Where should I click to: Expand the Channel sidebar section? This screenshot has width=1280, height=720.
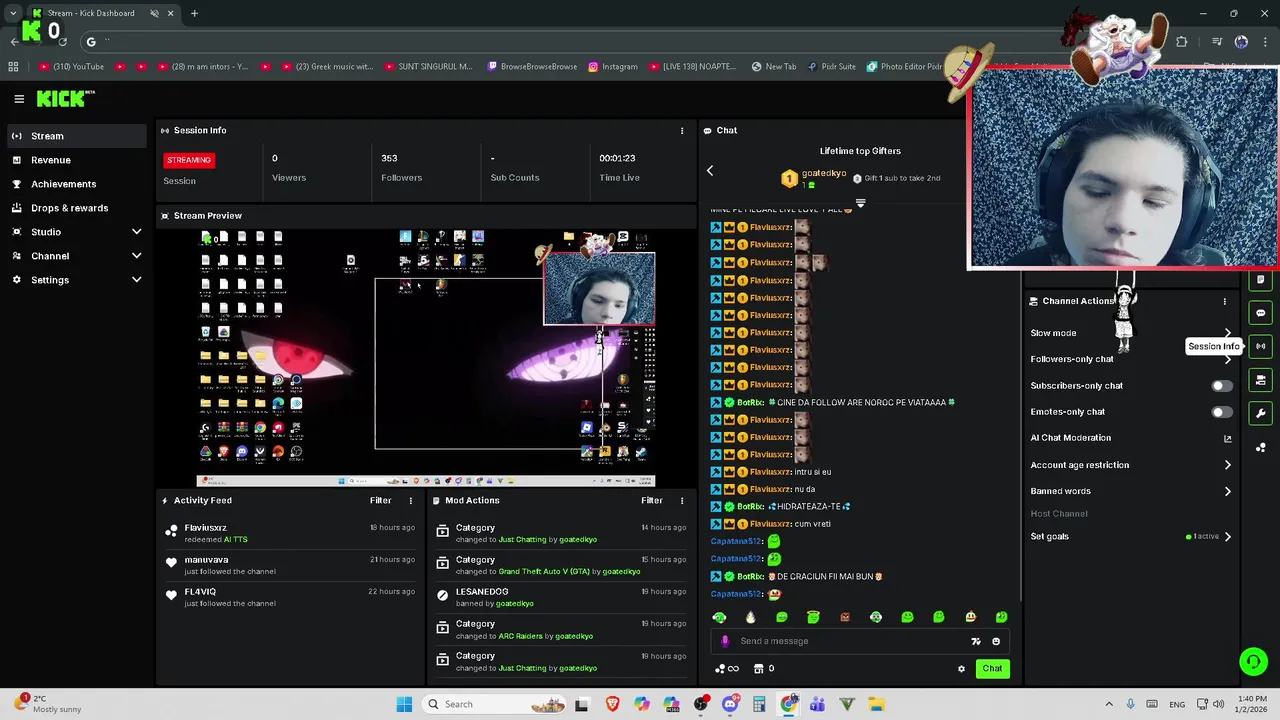coord(136,256)
